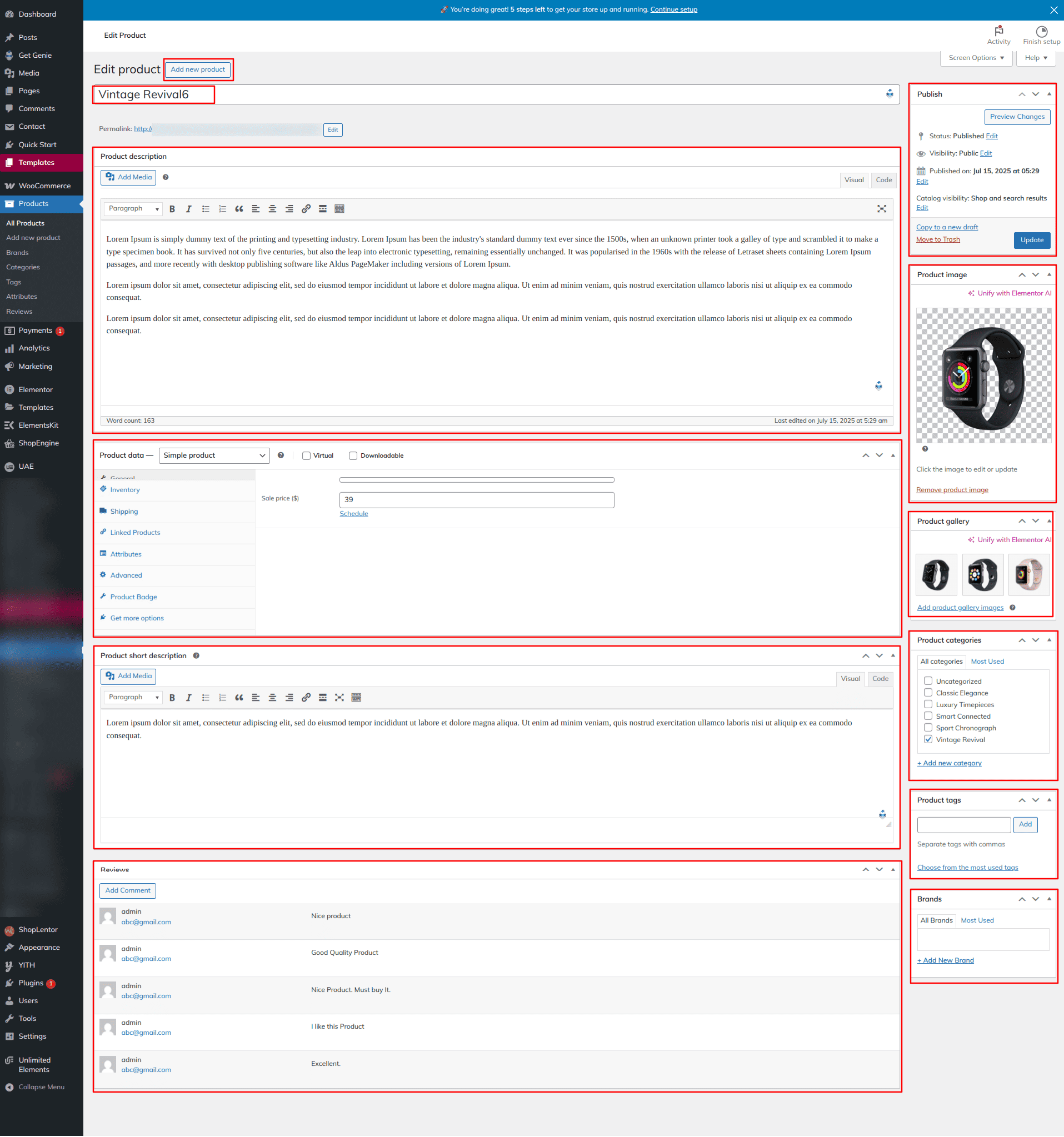Click Bold in the short description toolbar
This screenshot has height=1137, width=1064.
[x=172, y=698]
